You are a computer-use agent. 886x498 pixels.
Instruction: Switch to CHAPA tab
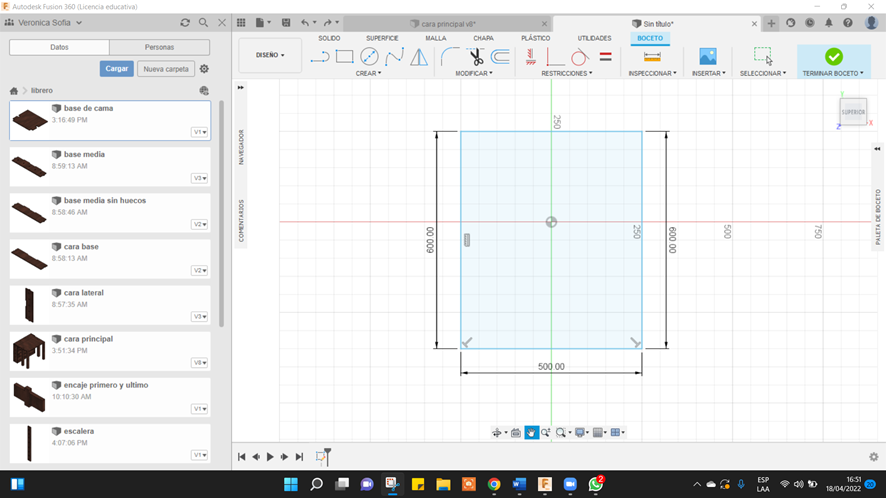pos(483,38)
